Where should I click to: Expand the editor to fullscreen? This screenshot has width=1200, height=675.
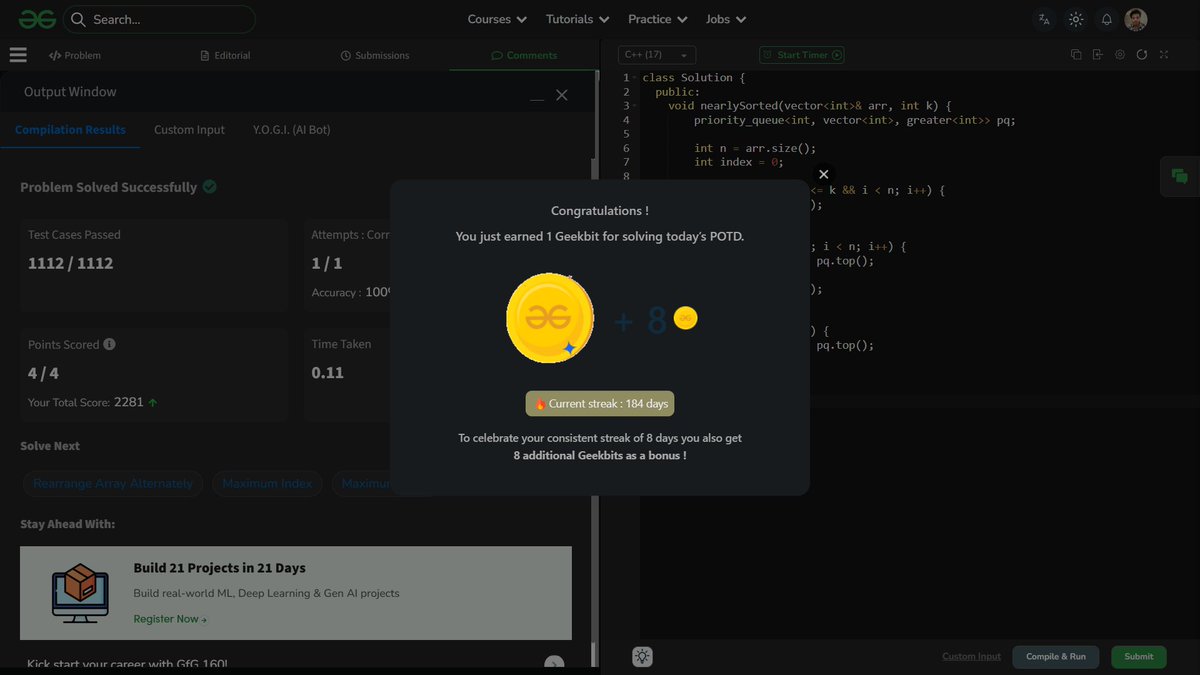(x=1164, y=55)
